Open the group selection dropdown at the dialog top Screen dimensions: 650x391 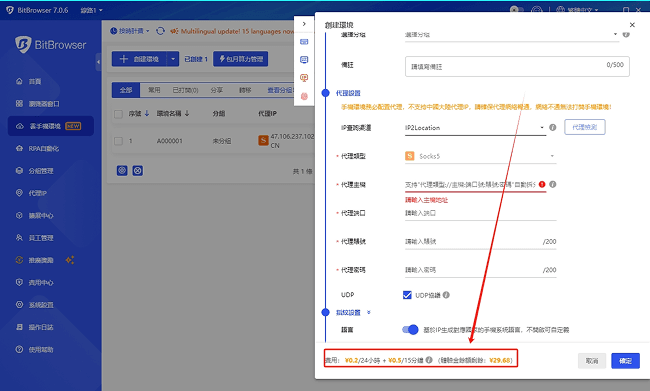(x=512, y=35)
